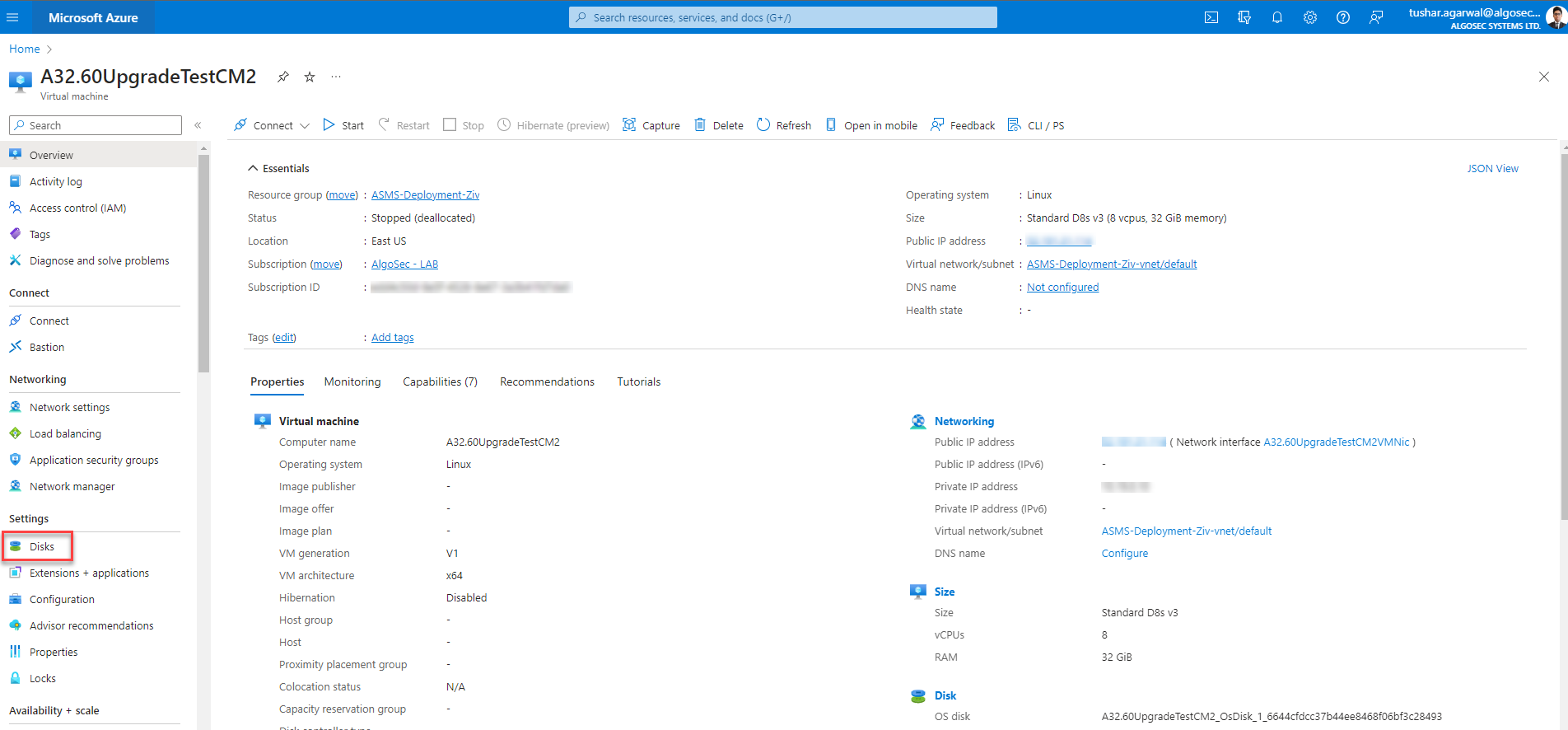The width and height of the screenshot is (1568, 730).
Task: Open the portal hamburger menu
Action: click(x=12, y=17)
